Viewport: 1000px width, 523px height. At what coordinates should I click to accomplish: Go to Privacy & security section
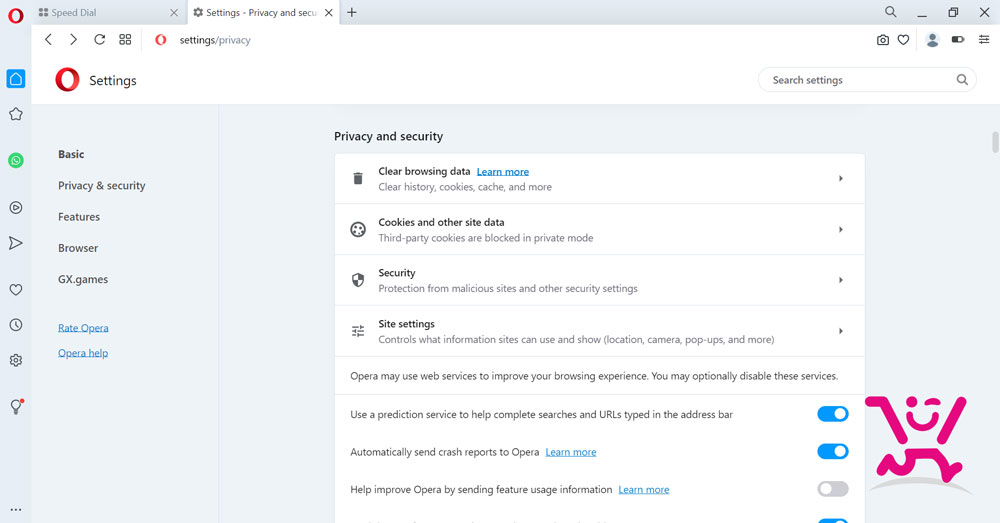101,186
